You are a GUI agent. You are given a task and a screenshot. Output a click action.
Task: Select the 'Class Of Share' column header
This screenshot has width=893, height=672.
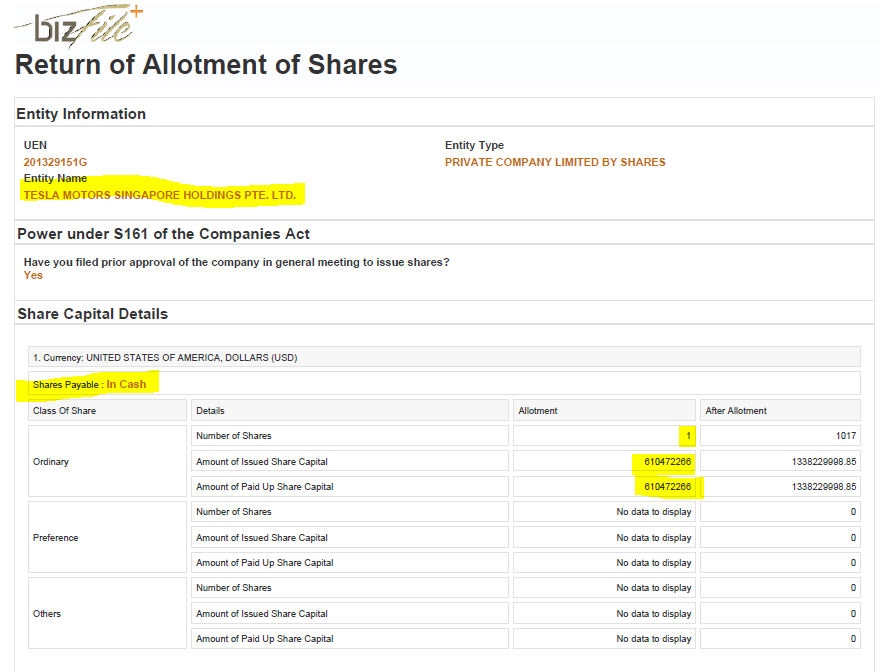pos(108,411)
